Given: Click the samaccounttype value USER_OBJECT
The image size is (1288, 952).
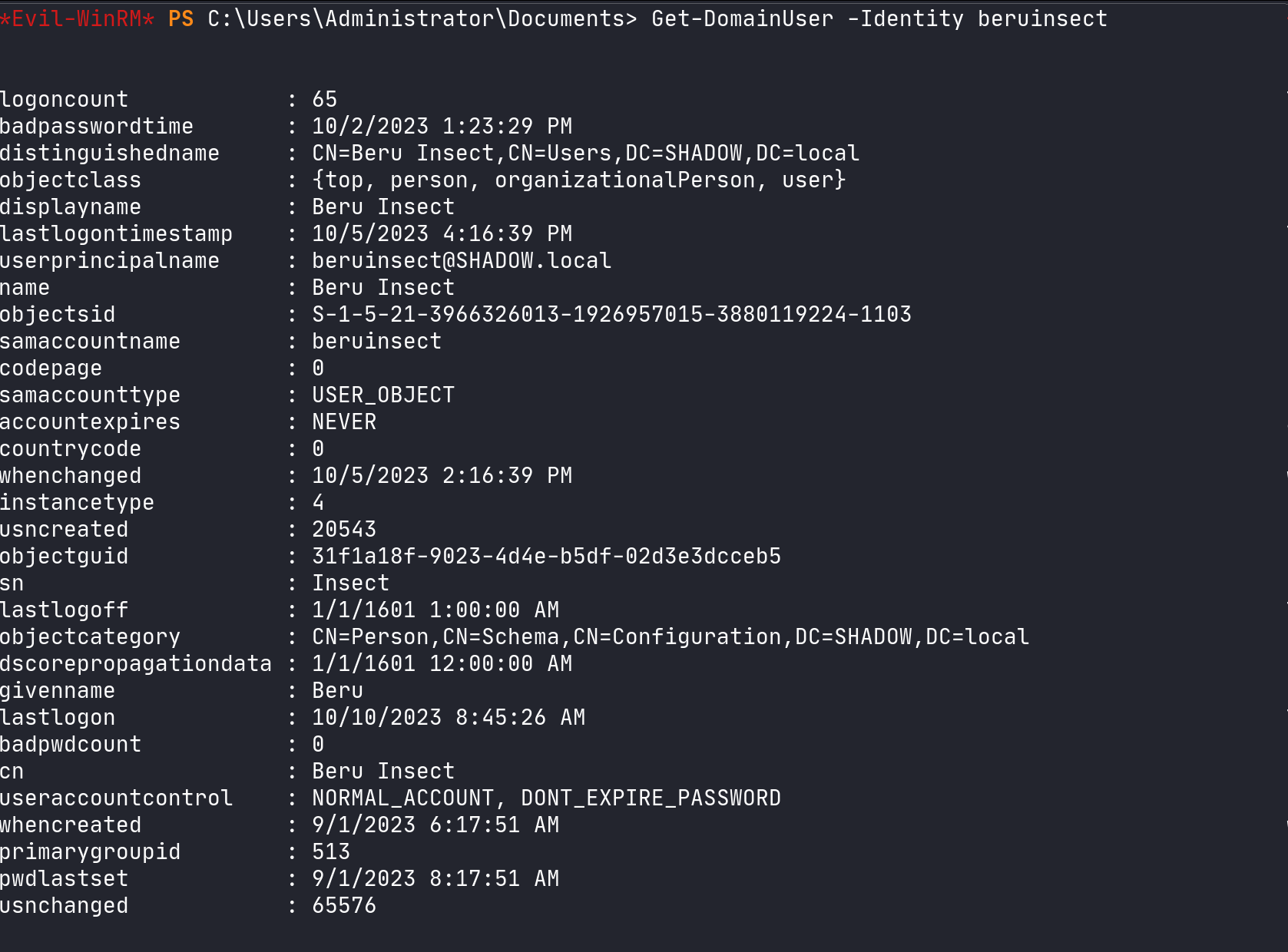Looking at the screenshot, I should 383,395.
